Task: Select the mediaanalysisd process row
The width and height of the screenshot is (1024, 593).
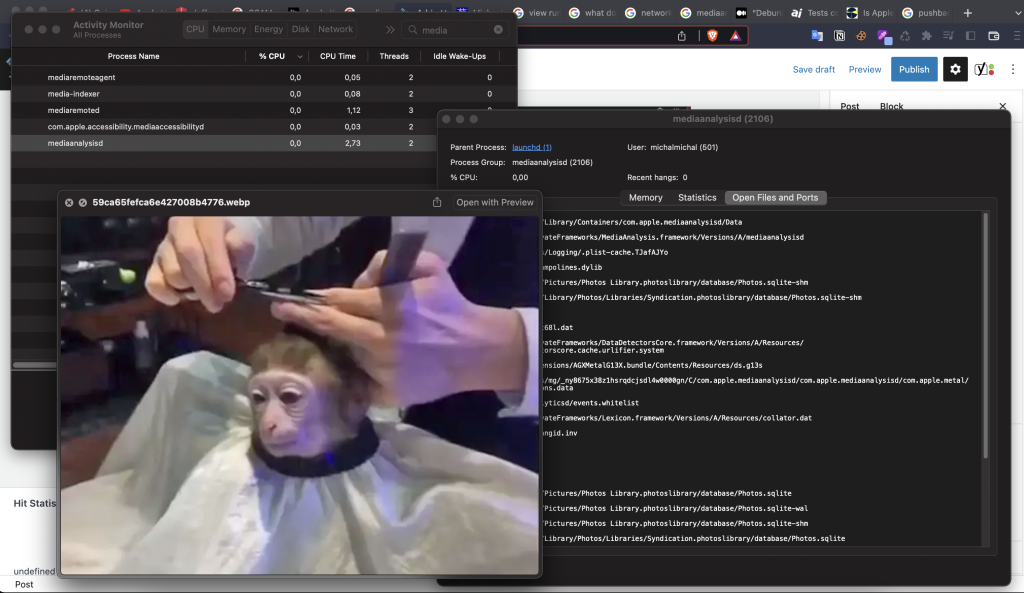Action: tap(224, 143)
